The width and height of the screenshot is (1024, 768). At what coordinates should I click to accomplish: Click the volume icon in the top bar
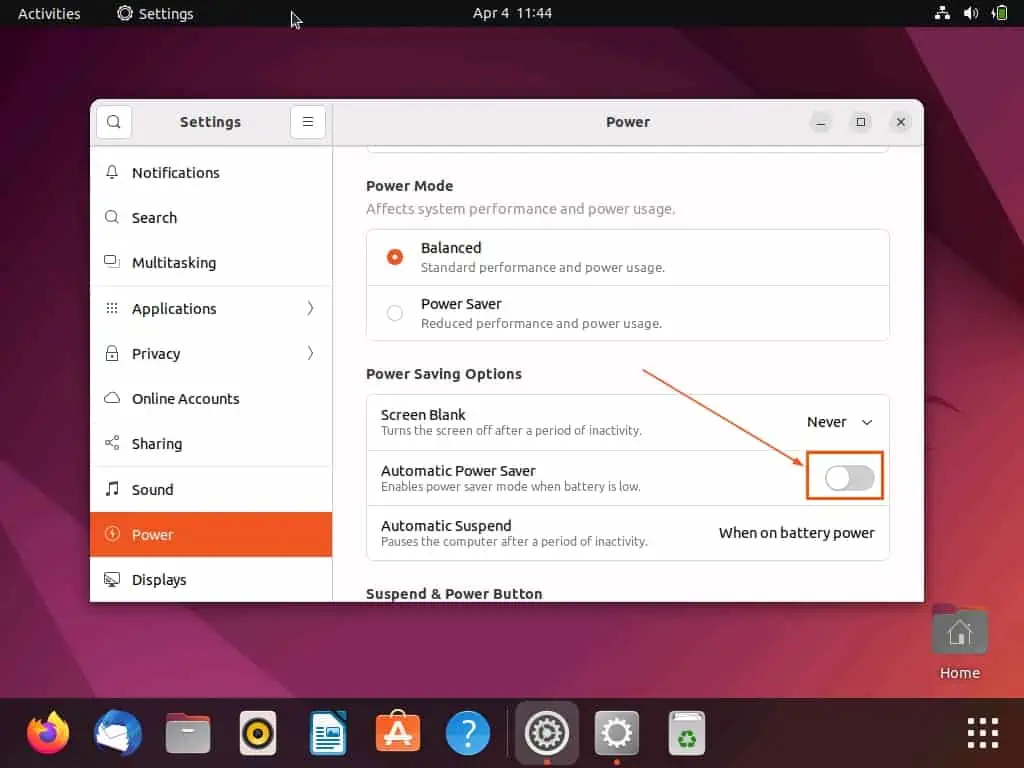971,13
